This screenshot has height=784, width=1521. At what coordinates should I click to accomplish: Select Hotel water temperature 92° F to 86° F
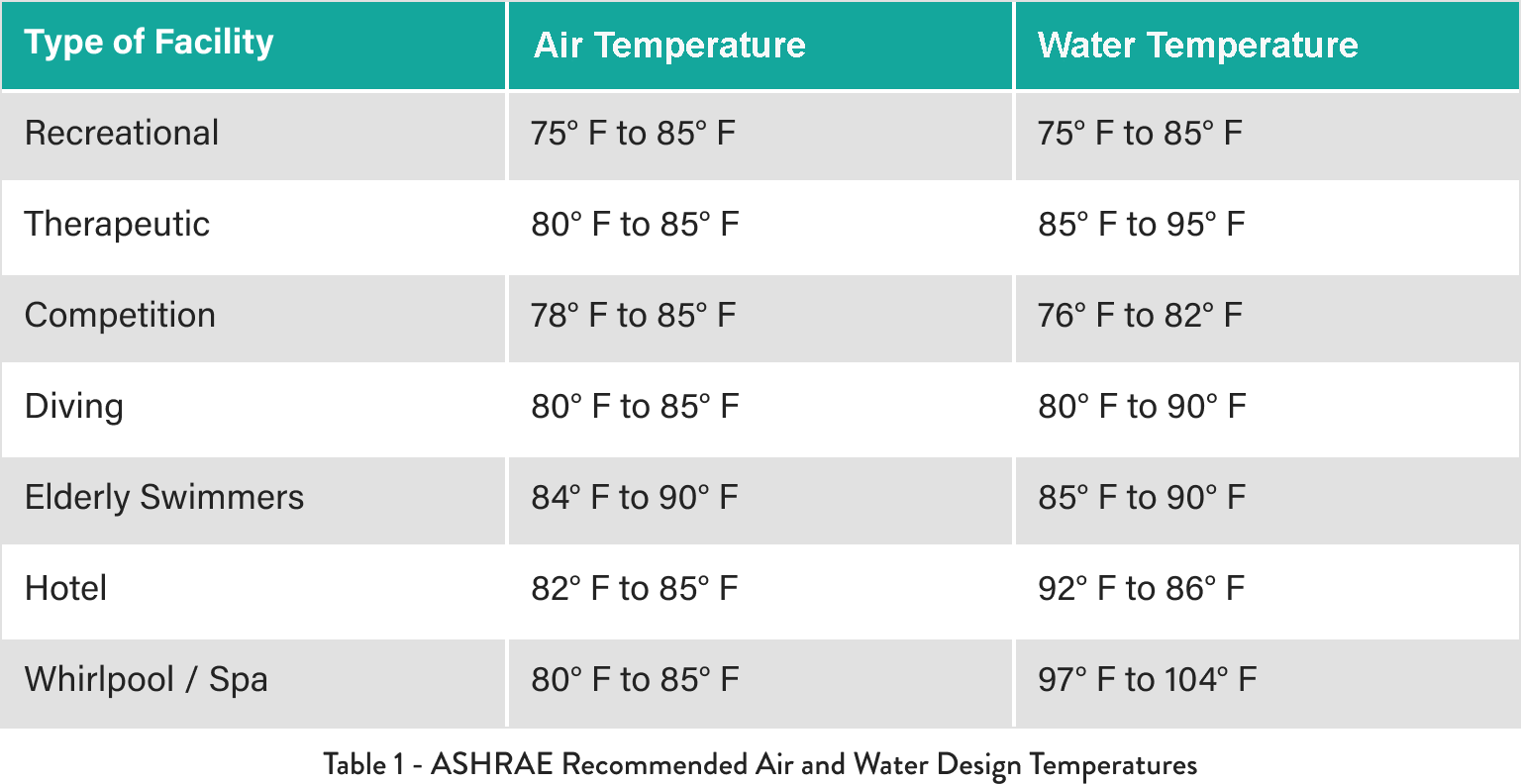pos(1142,589)
